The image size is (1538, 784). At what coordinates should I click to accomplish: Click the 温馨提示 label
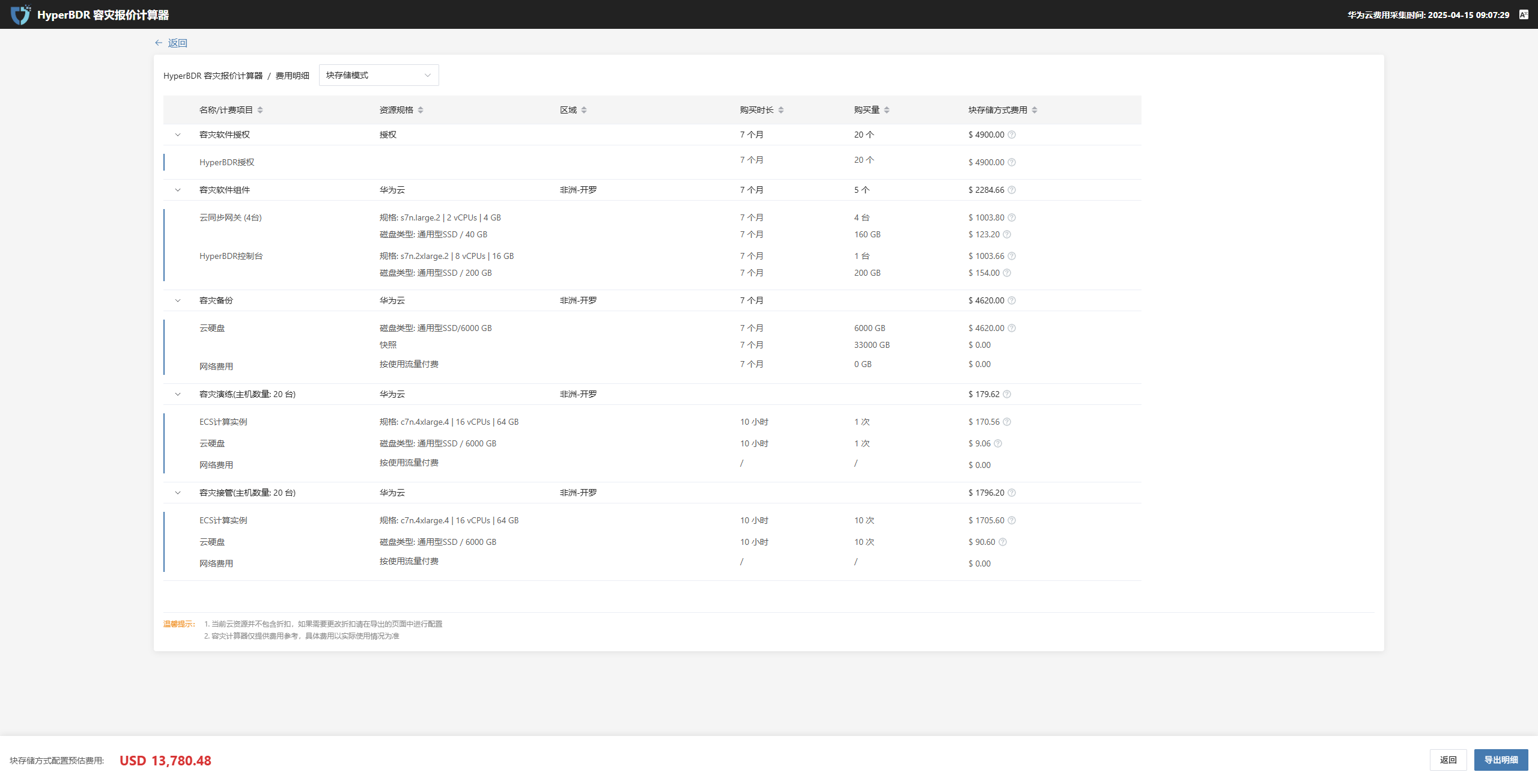click(179, 624)
